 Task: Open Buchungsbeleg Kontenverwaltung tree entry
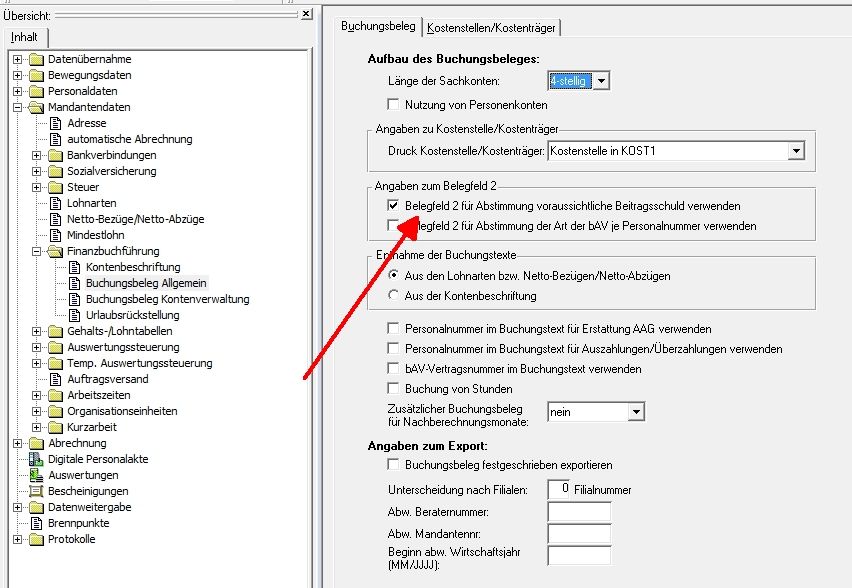(x=167, y=299)
